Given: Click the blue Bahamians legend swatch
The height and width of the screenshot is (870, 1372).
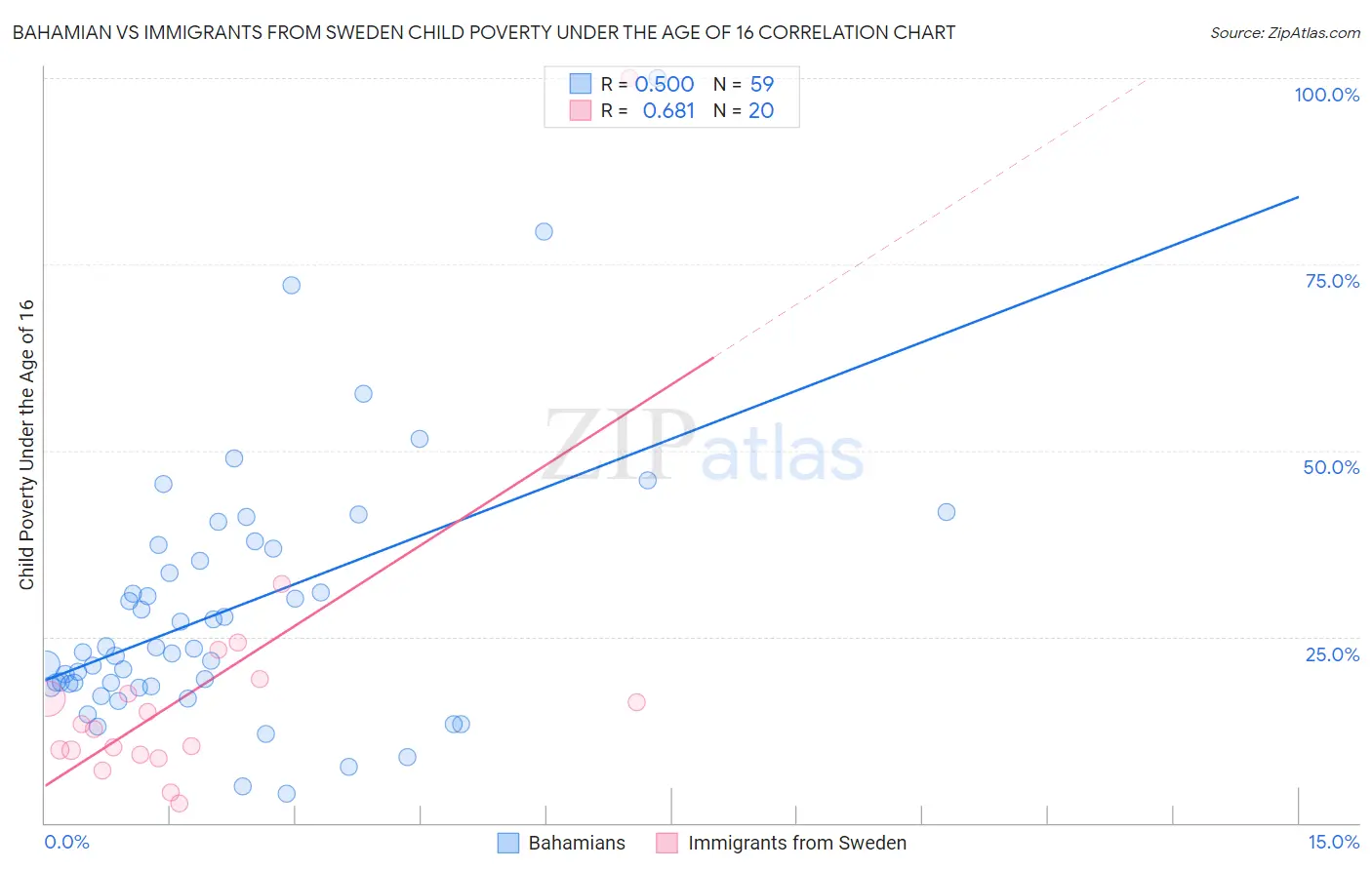Looking at the screenshot, I should tap(507, 843).
